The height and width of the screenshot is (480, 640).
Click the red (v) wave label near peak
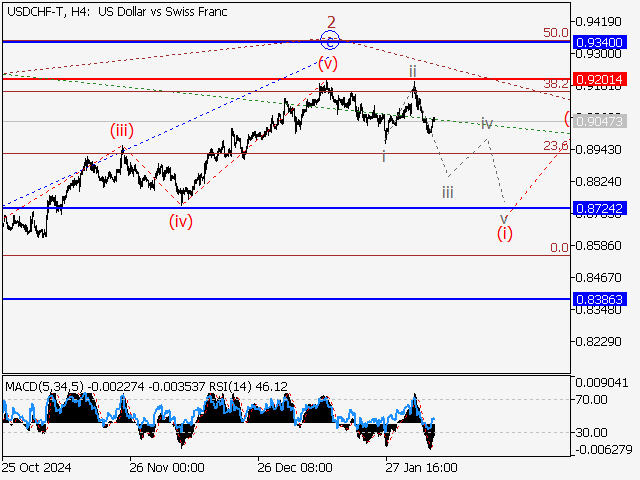(326, 63)
